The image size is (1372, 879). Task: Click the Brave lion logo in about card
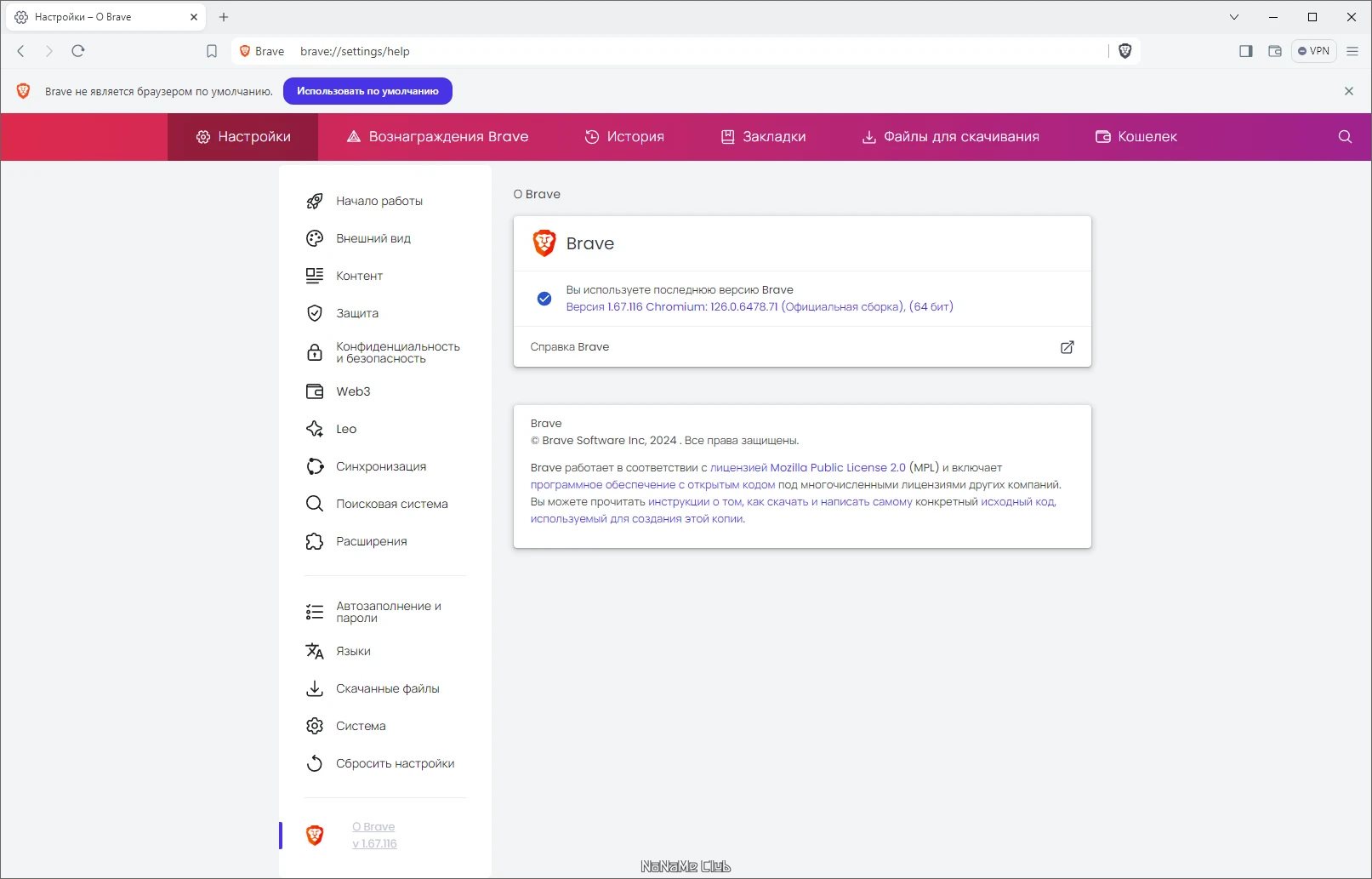(x=544, y=243)
